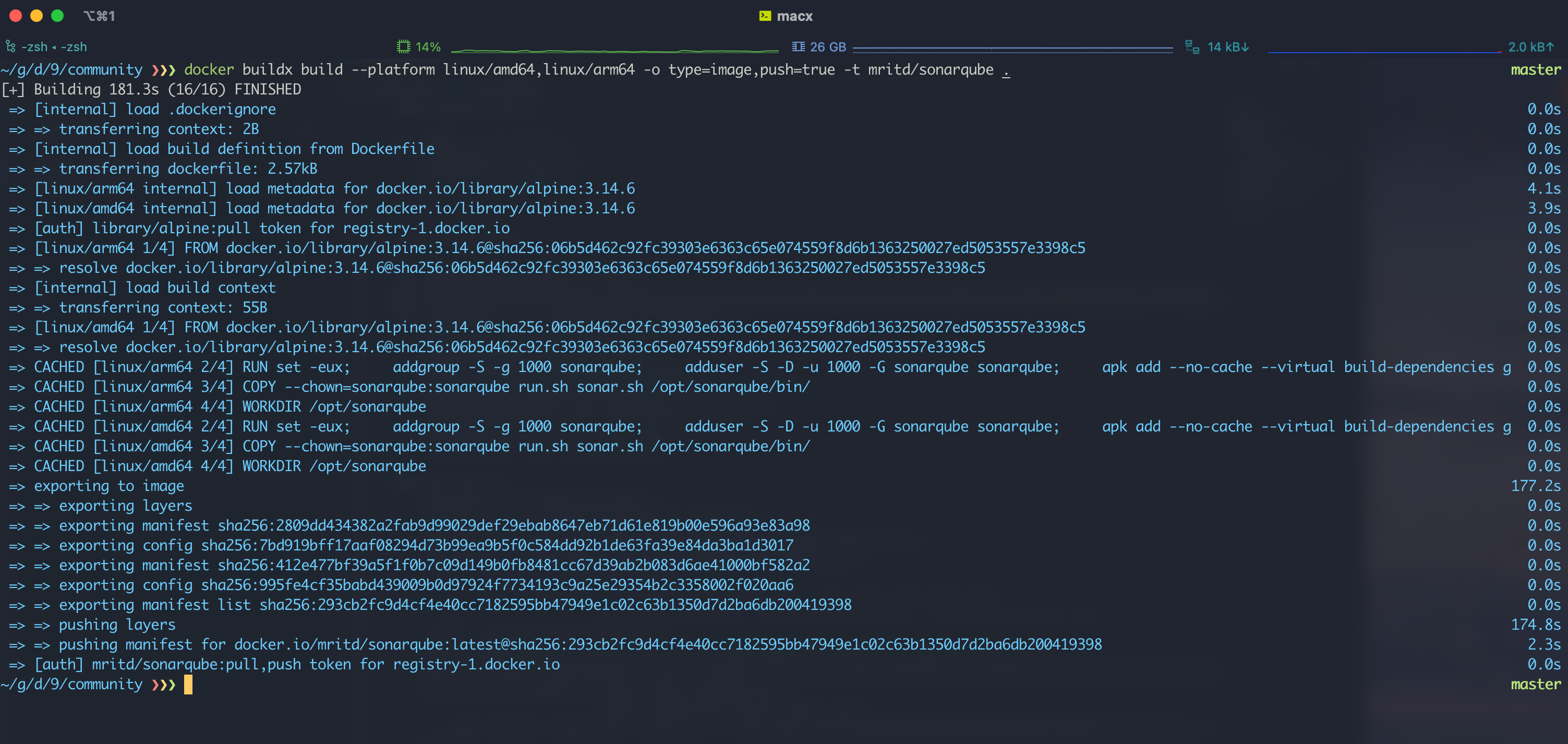Click the memory usage graph line
Screen dimensions: 1568x744
[1012, 48]
